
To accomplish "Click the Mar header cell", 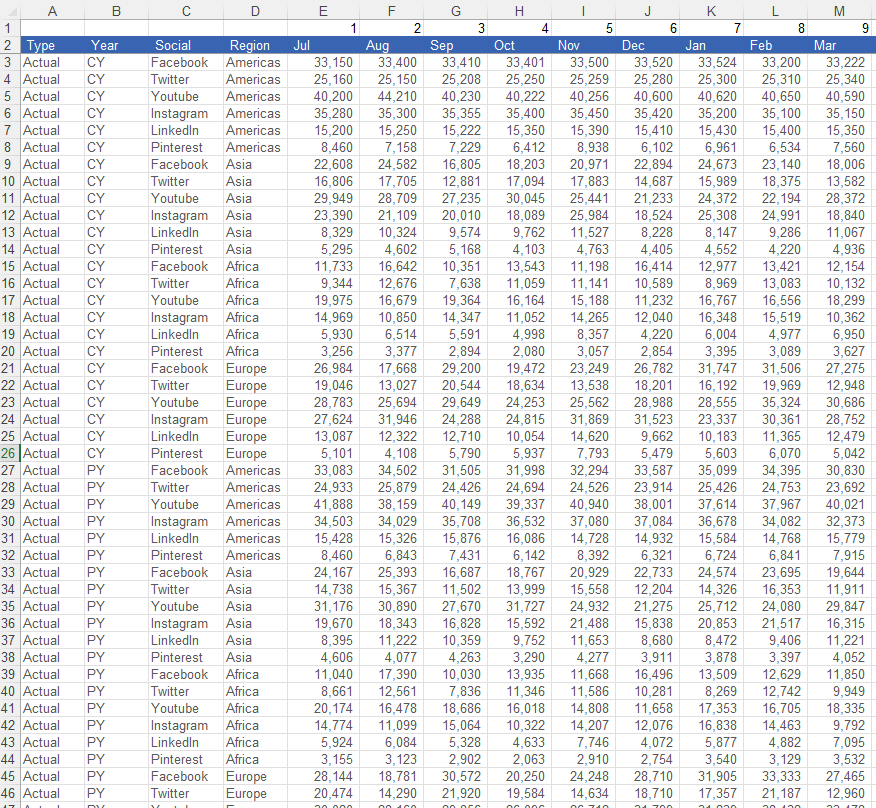I will (x=840, y=45).
